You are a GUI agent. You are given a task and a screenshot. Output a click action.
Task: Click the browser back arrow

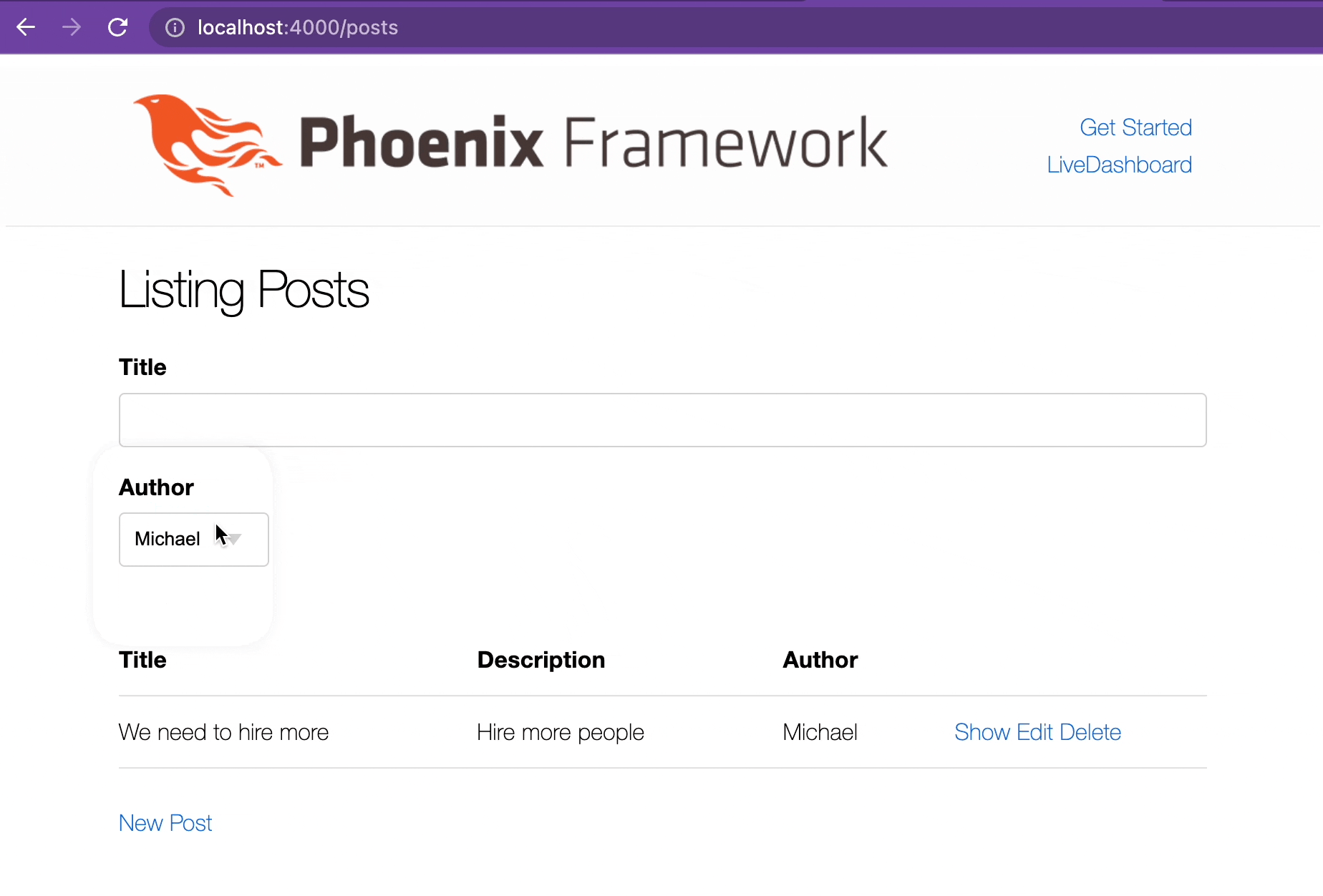26,27
